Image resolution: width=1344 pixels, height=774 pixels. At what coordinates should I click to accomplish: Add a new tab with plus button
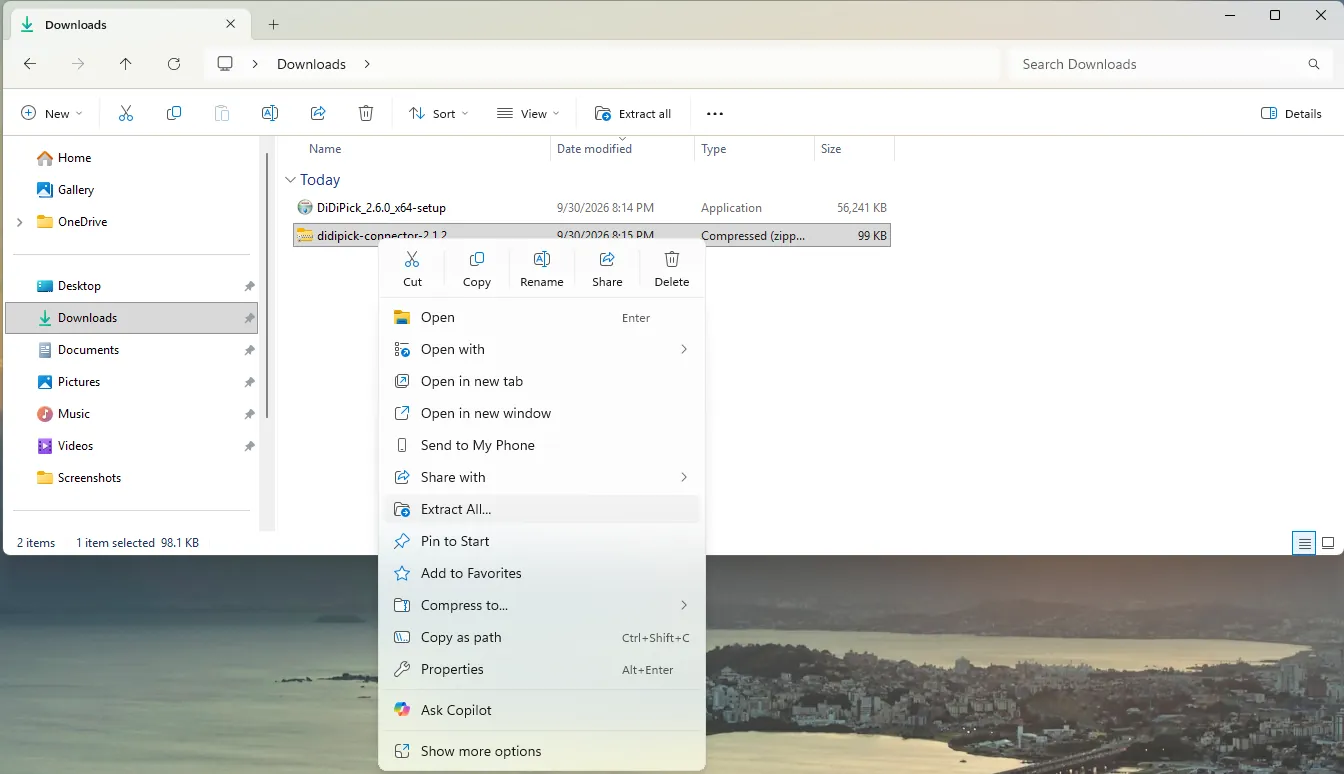click(x=274, y=24)
